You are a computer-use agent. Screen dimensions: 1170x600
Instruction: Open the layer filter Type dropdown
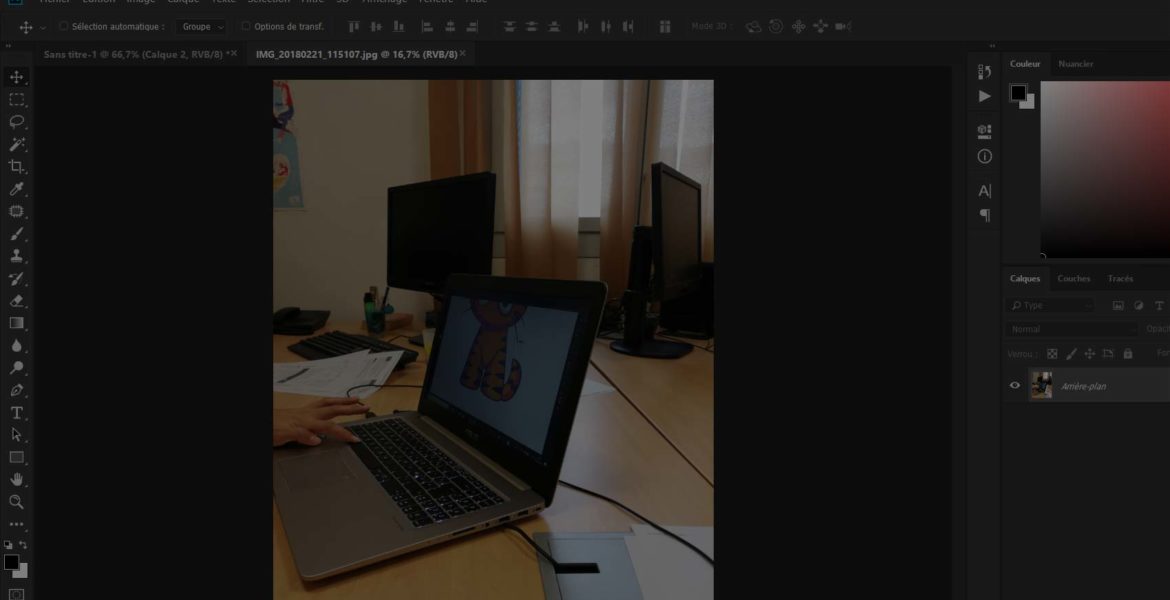coord(1050,305)
